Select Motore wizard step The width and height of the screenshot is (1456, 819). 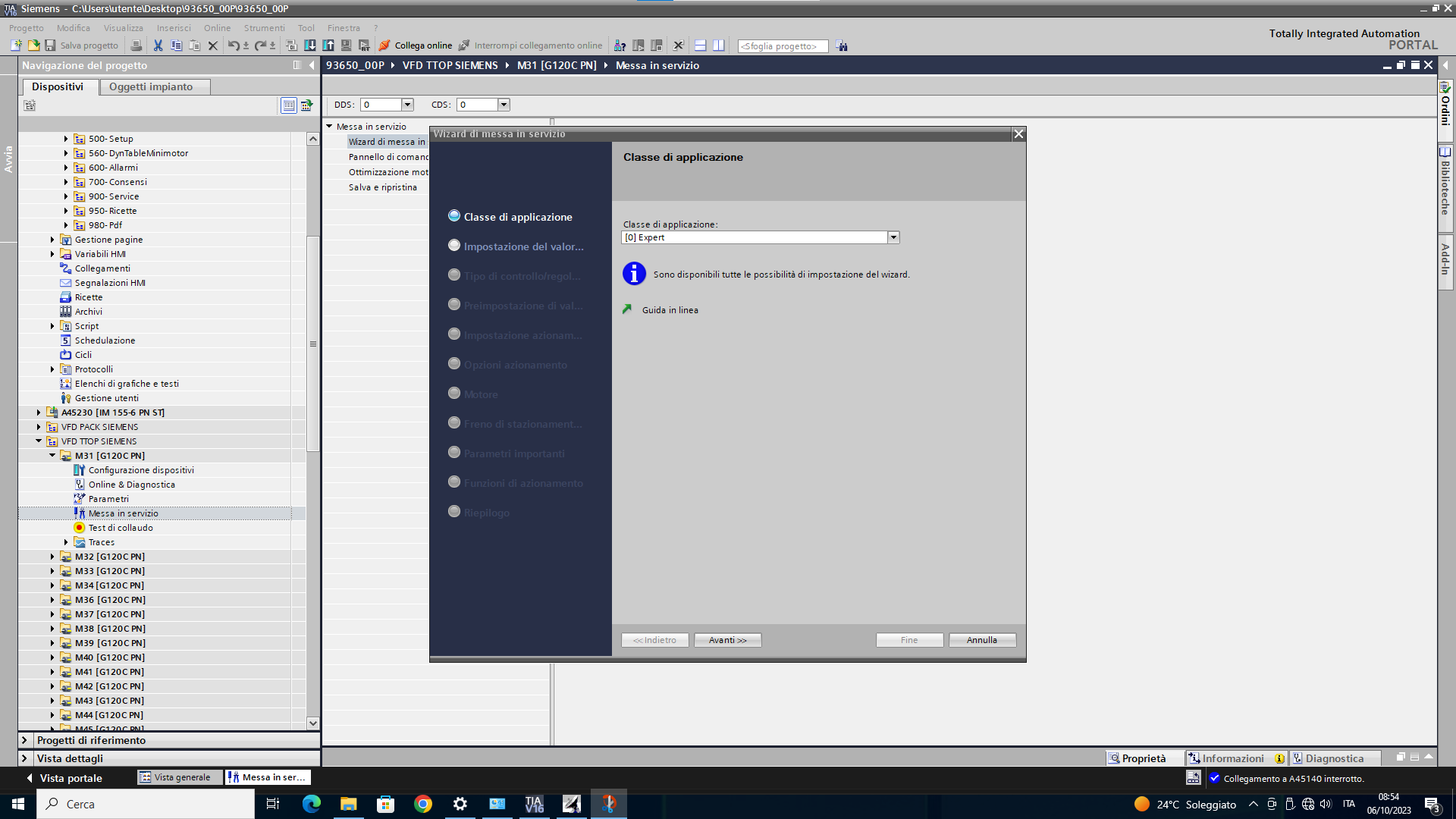pyautogui.click(x=473, y=394)
